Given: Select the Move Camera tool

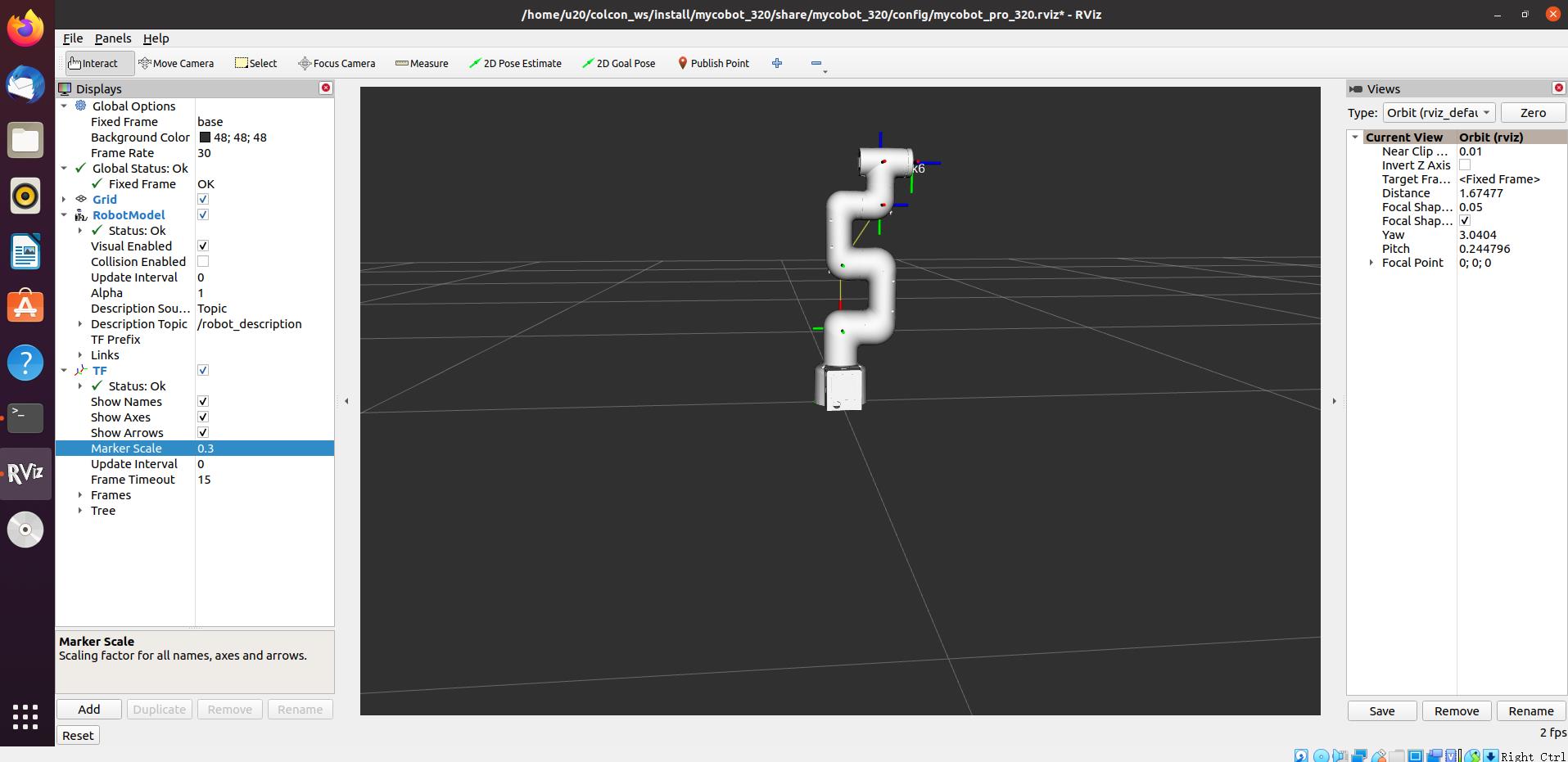Looking at the screenshot, I should [x=176, y=63].
